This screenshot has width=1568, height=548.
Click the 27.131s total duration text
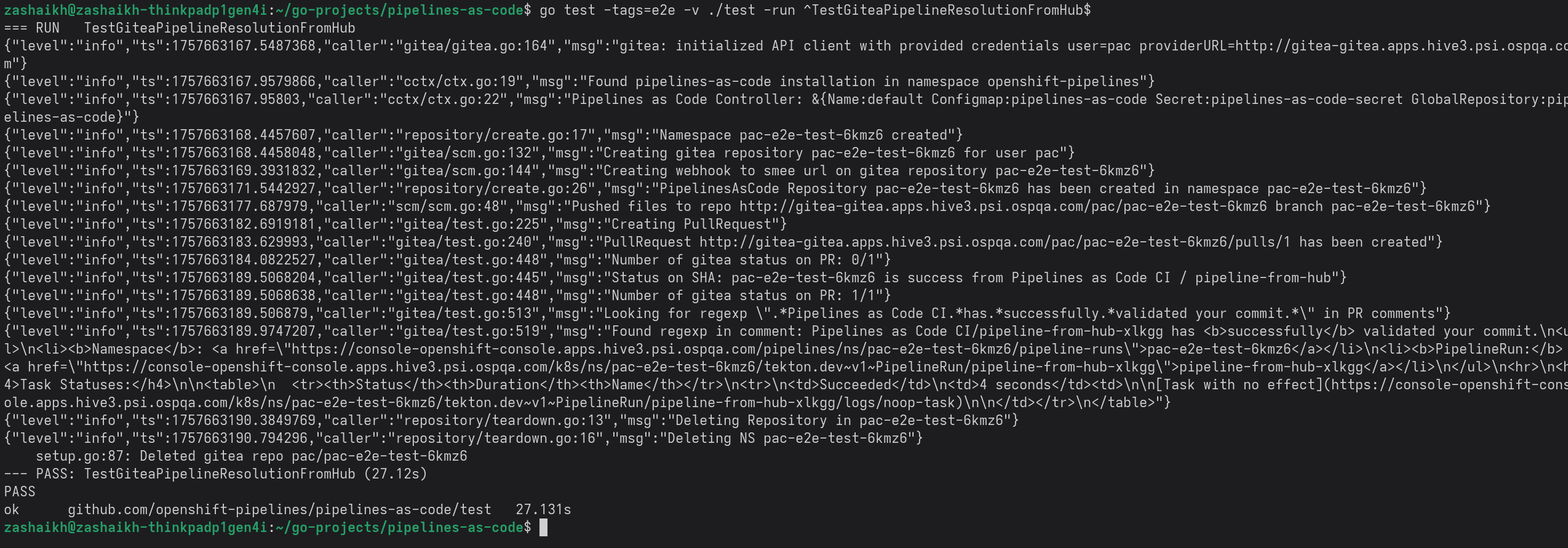click(543, 510)
